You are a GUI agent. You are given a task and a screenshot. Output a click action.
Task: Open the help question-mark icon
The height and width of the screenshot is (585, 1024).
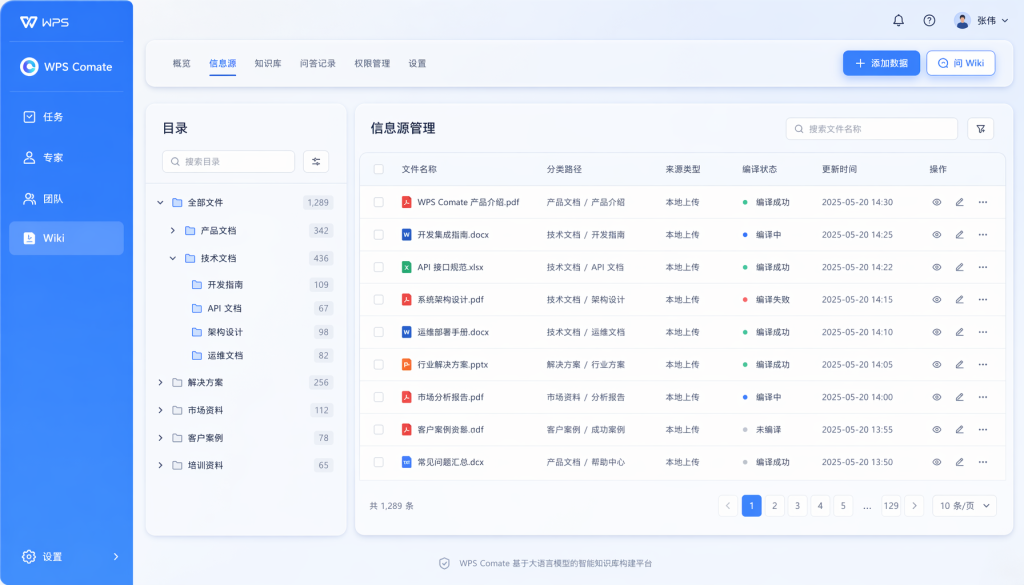pyautogui.click(x=929, y=20)
